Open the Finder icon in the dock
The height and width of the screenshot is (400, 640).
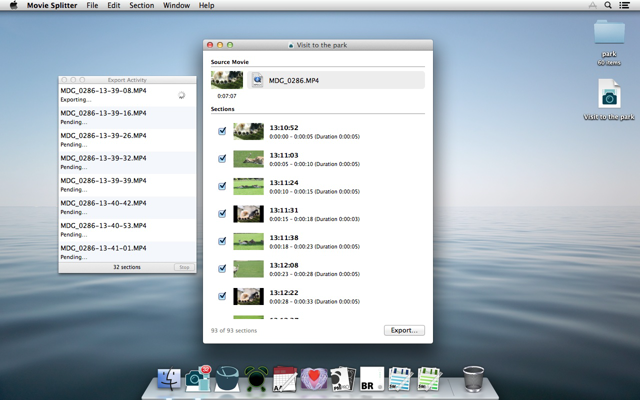tap(169, 379)
